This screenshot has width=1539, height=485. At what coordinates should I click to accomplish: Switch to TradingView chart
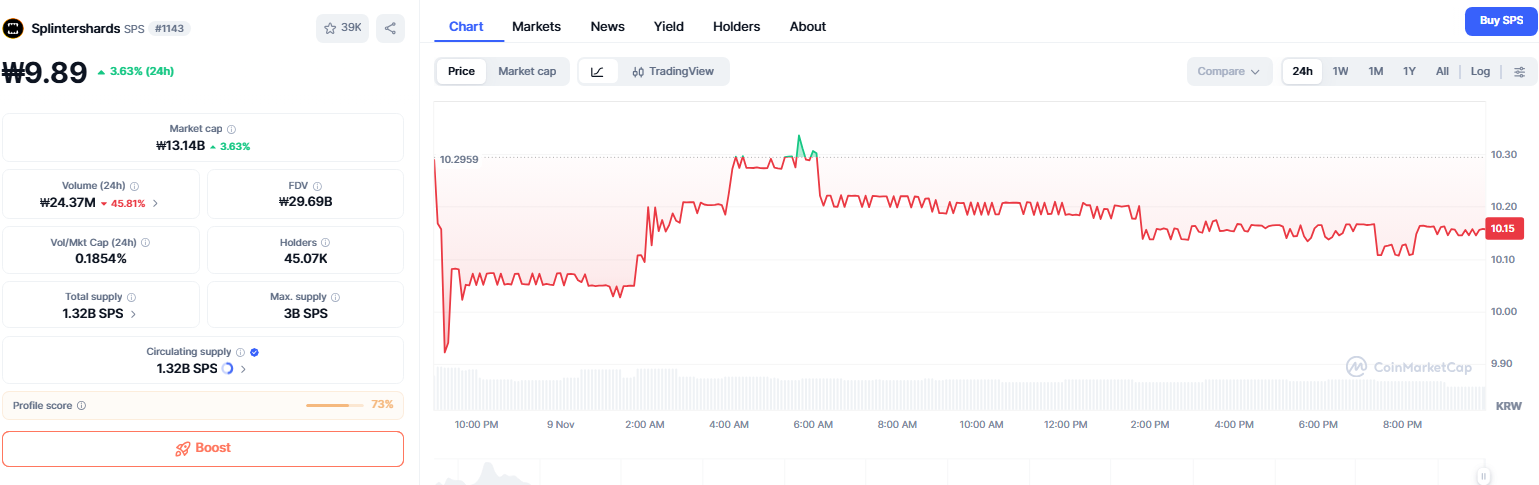pyautogui.click(x=673, y=71)
